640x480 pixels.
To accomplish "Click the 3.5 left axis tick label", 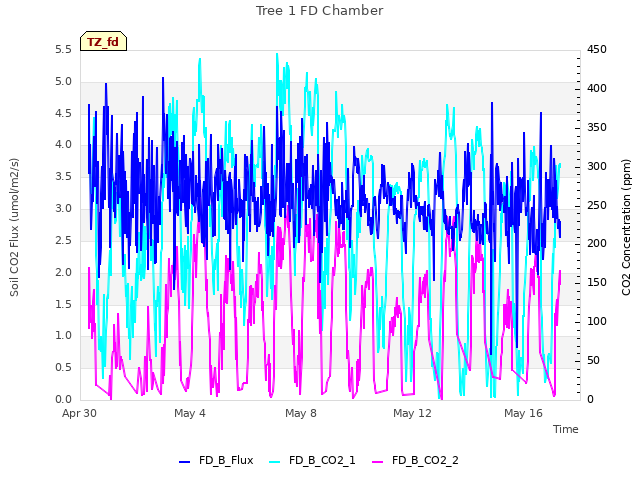I will pyautogui.click(x=64, y=177).
